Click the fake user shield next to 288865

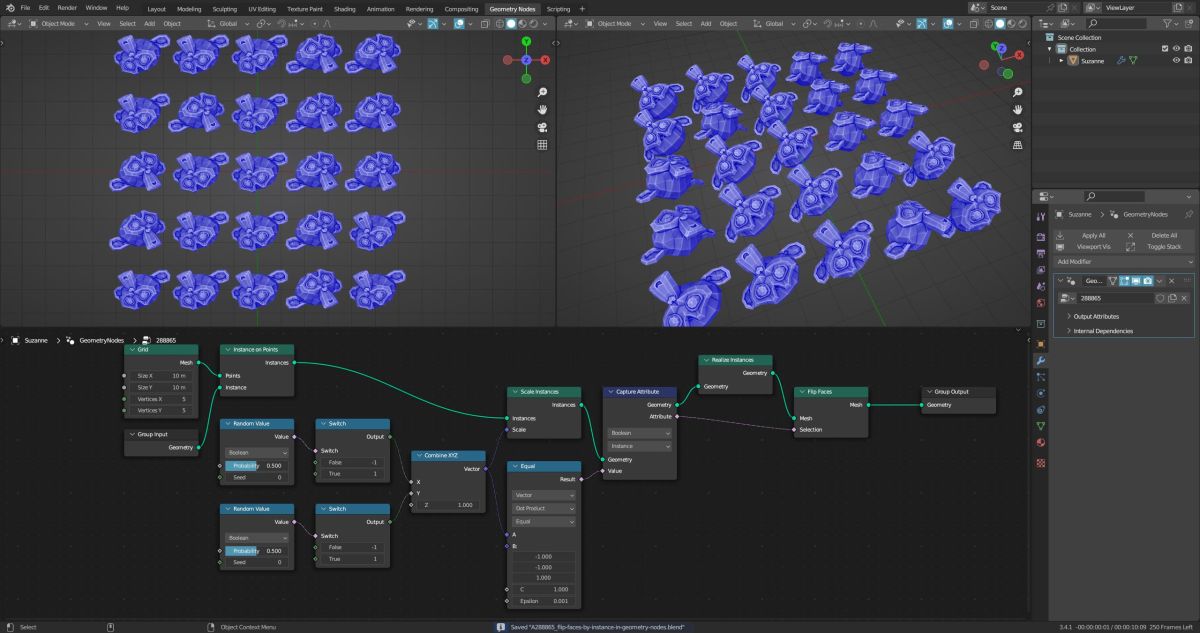(x=1160, y=298)
